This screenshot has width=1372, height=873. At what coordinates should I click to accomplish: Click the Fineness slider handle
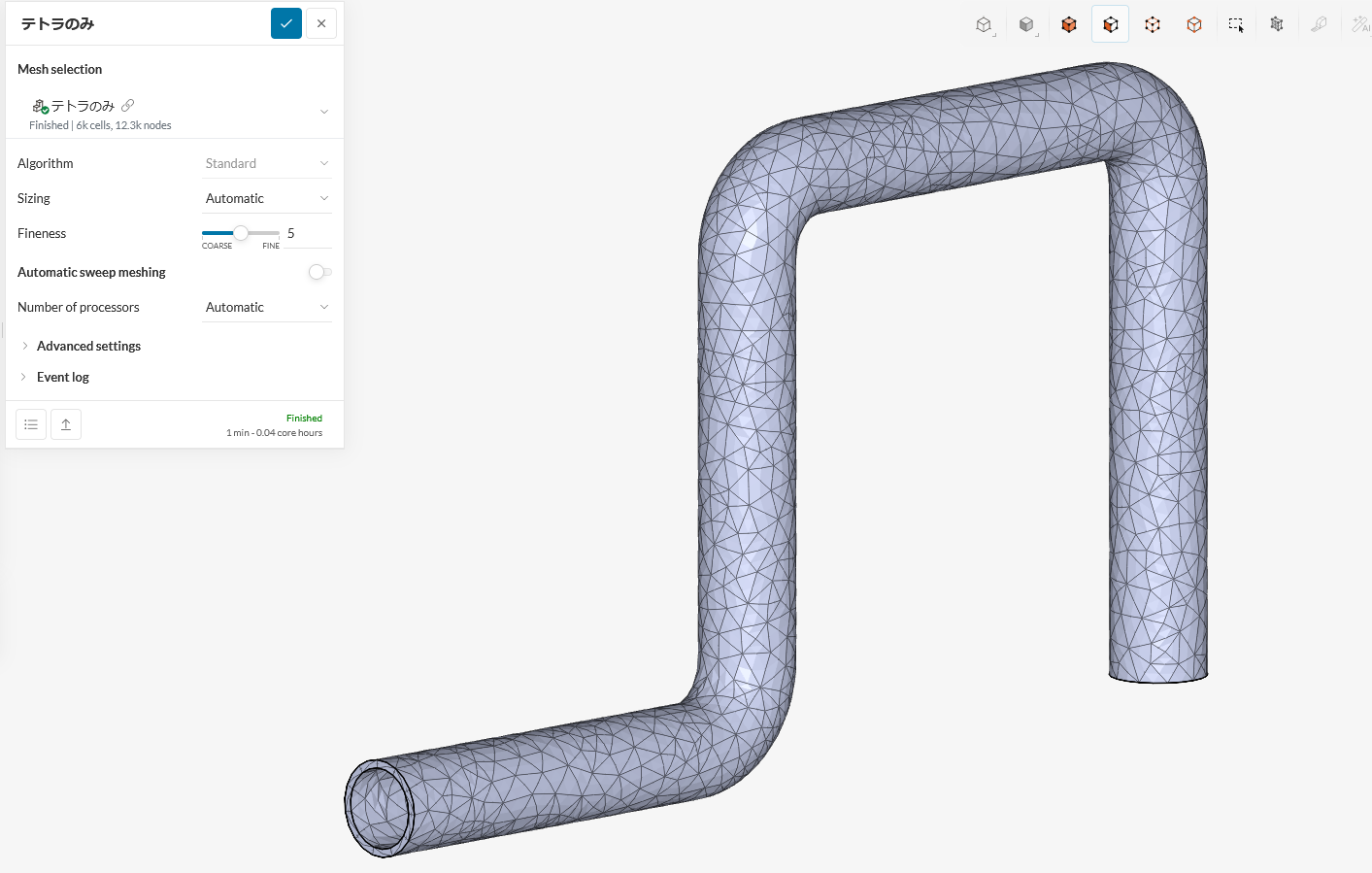tap(241, 233)
